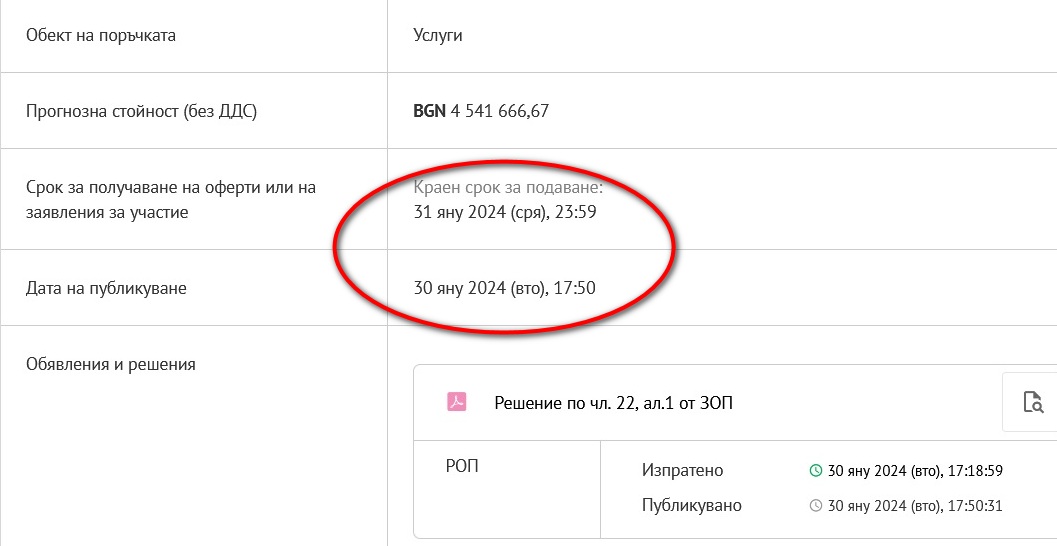Click the gray clock icon beside Публикувано
This screenshot has height=546, width=1057.
pos(815,506)
